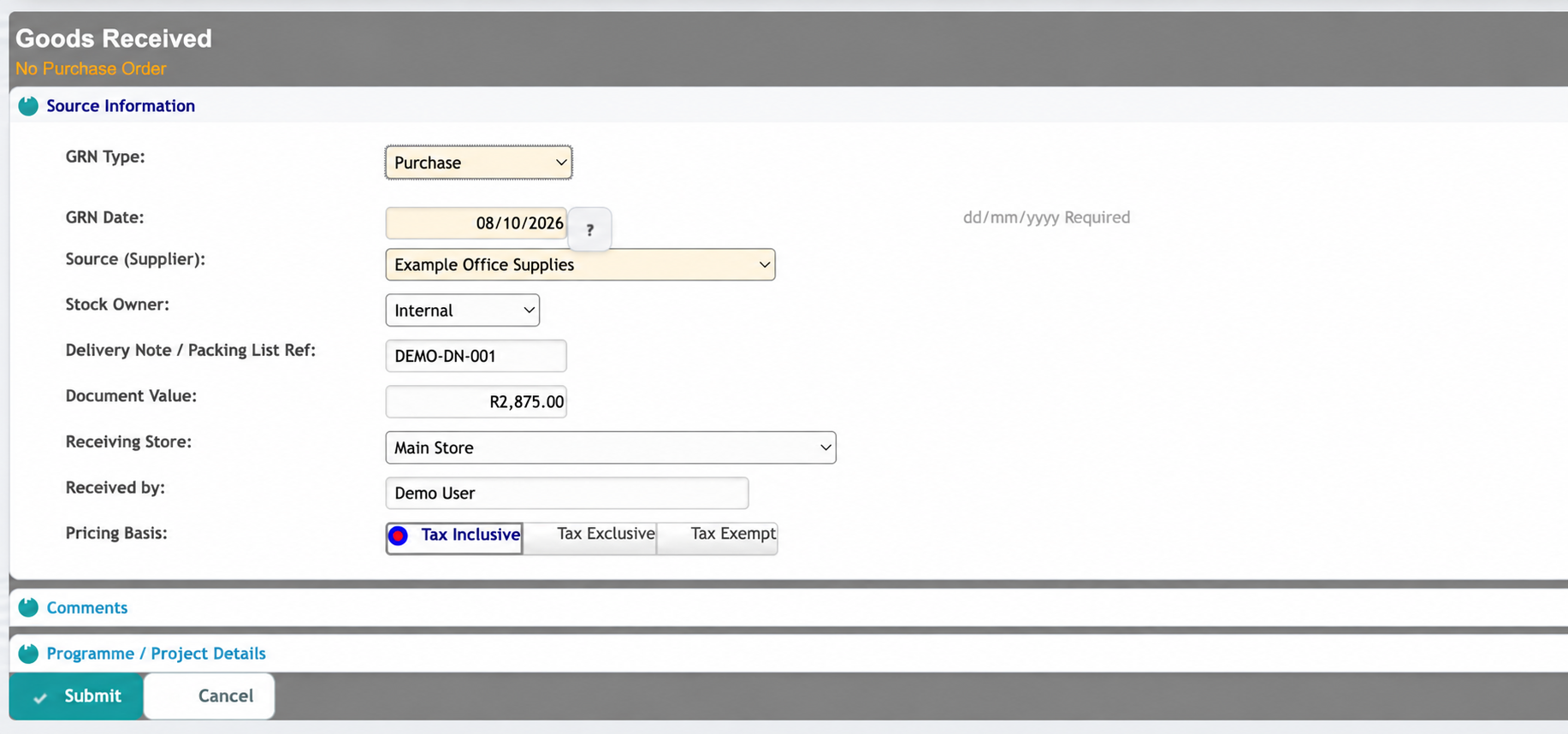Click the 'GRN Date:' label
The image size is (1568, 734).
[x=104, y=217]
